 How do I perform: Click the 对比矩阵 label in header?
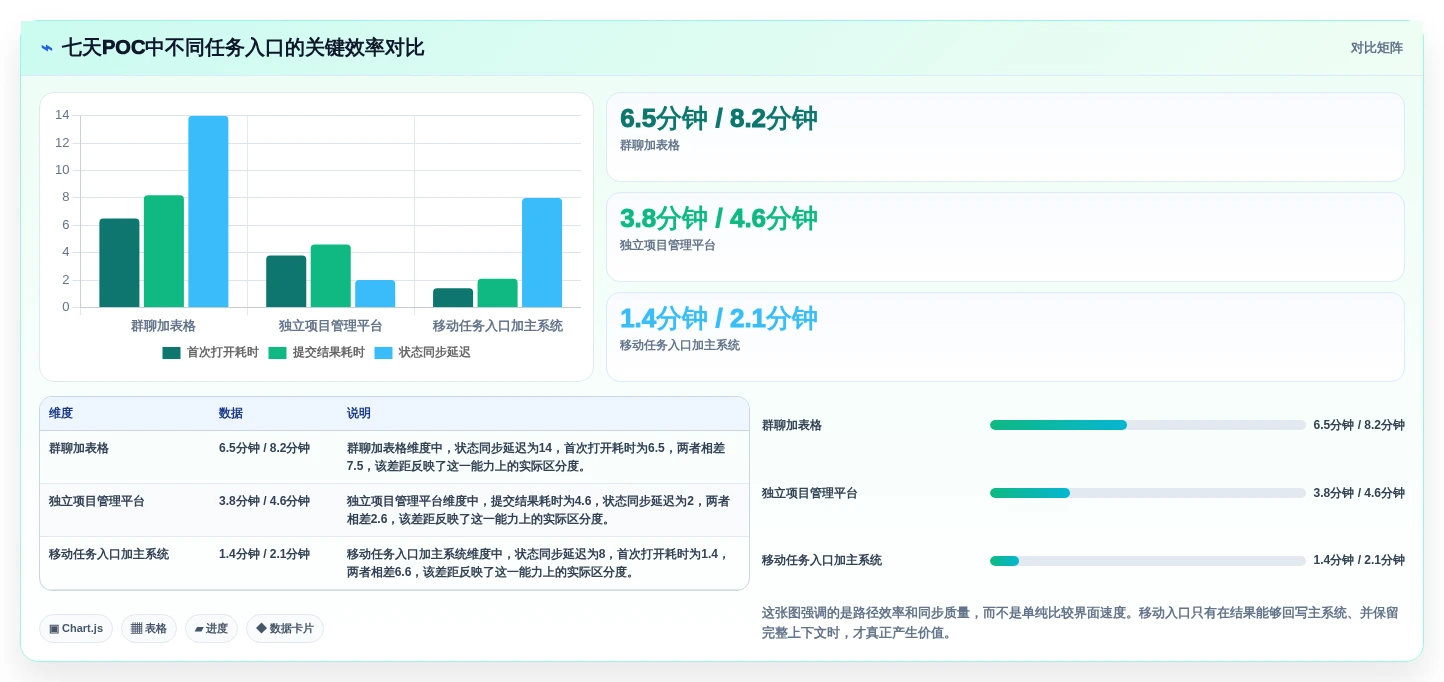pos(1376,48)
